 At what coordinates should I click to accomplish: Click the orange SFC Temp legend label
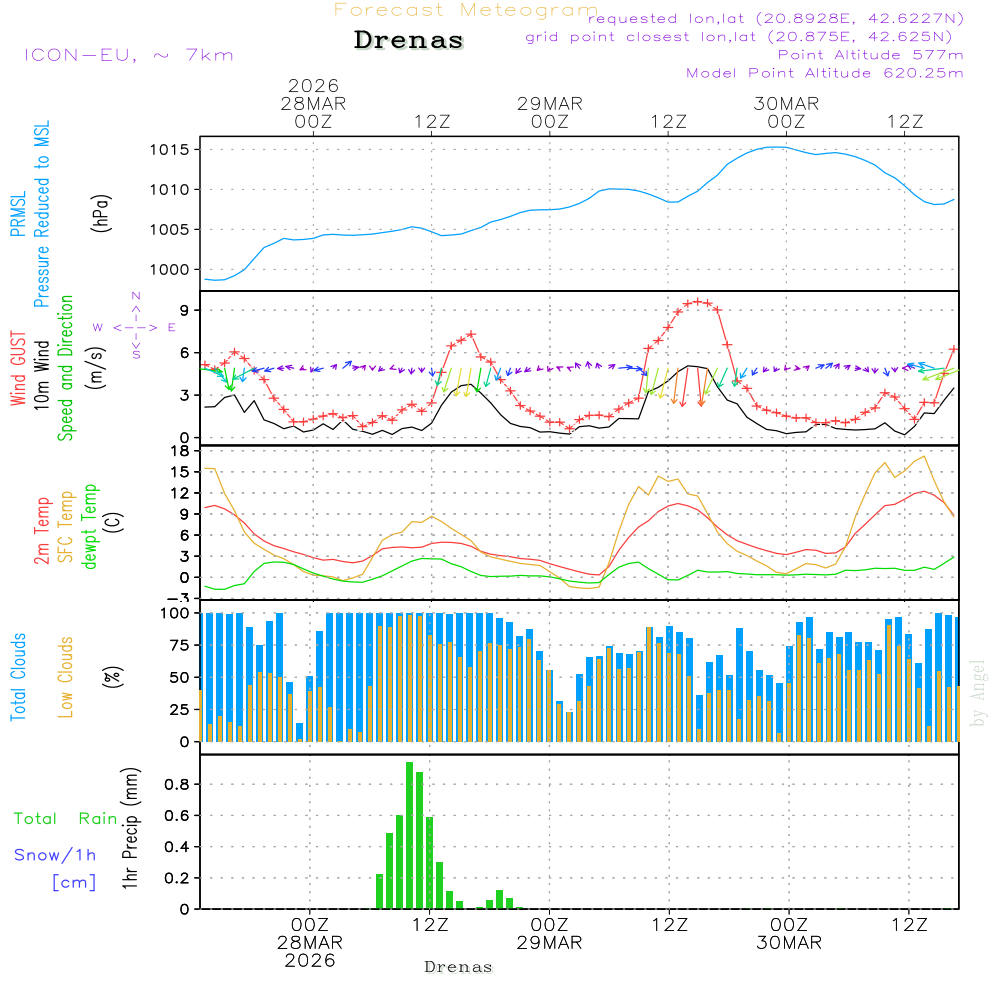point(66,528)
